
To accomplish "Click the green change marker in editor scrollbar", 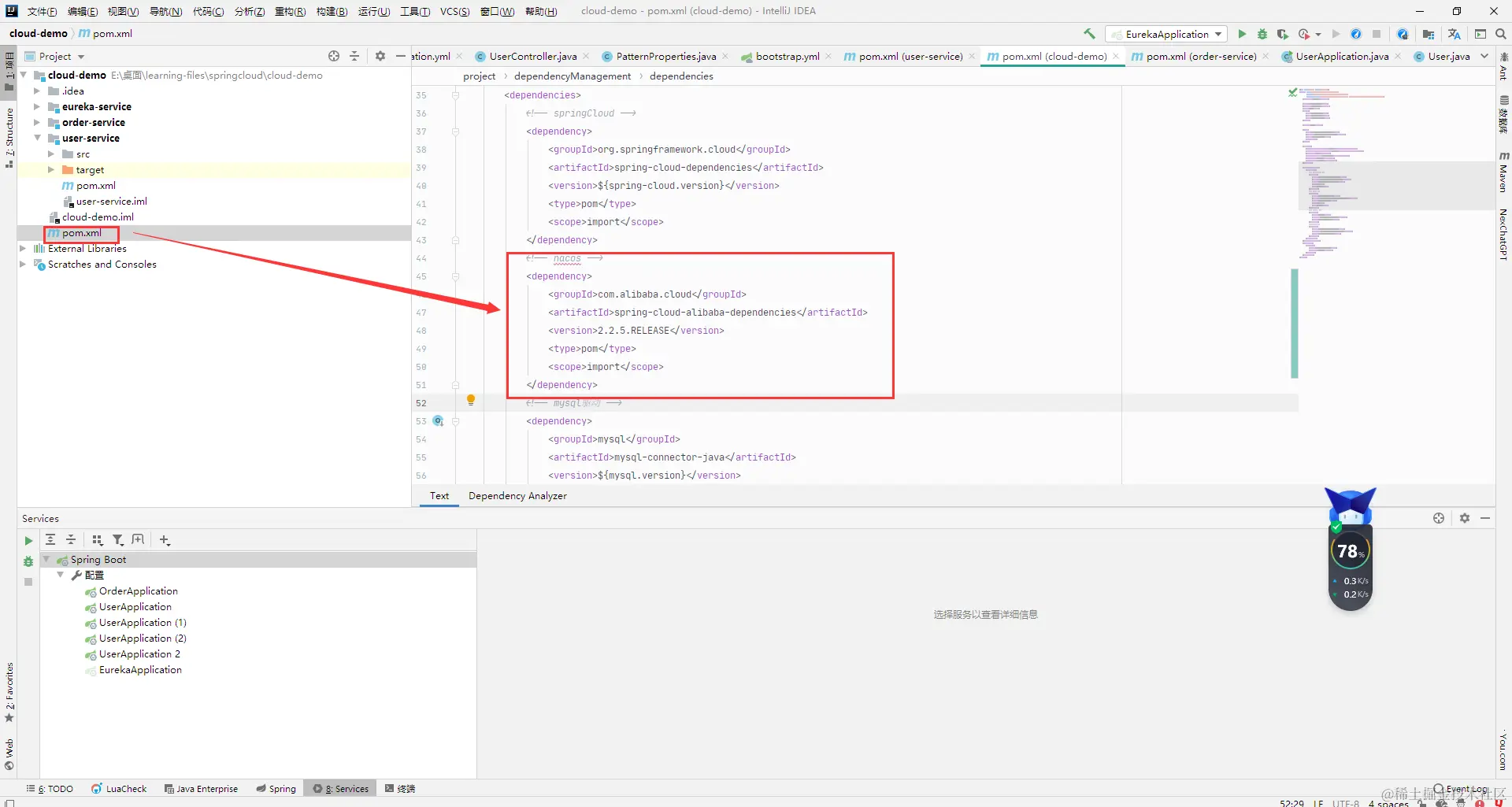I will pyautogui.click(x=1294, y=323).
